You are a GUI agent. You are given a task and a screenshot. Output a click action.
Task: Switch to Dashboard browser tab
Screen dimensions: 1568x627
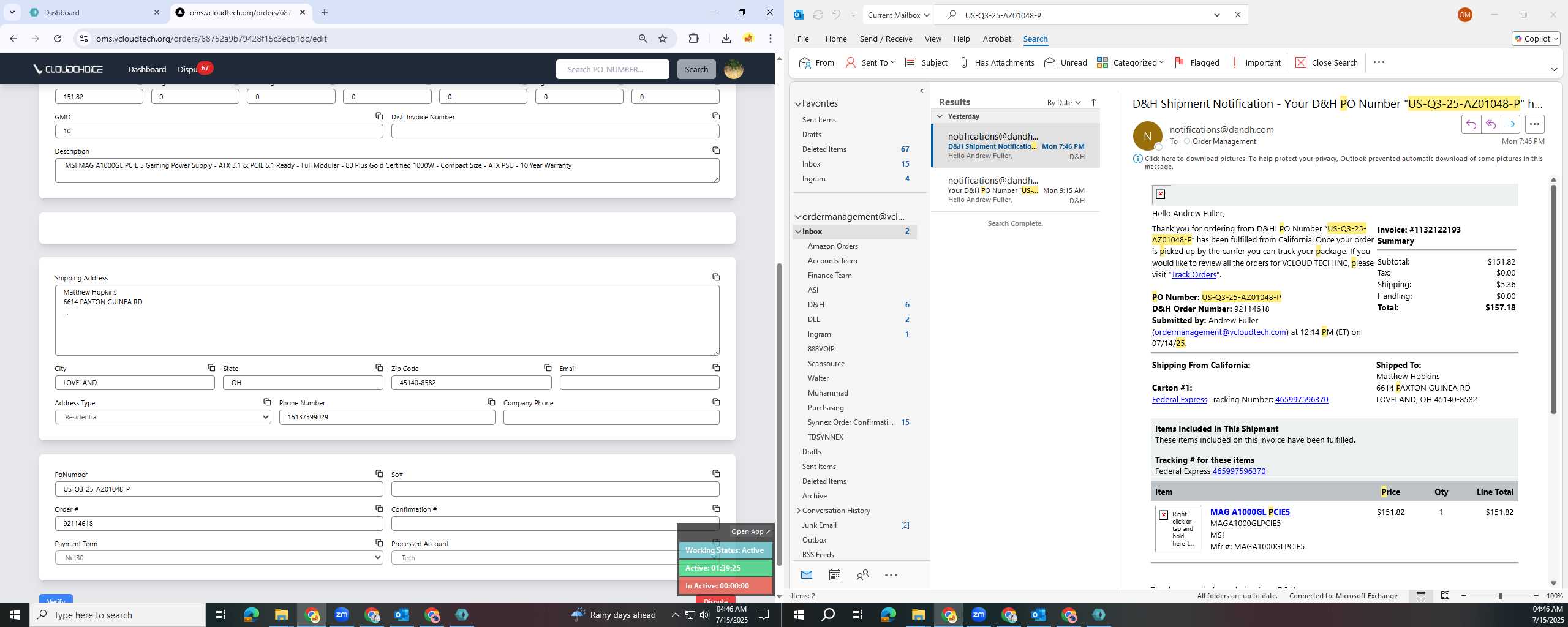click(92, 12)
